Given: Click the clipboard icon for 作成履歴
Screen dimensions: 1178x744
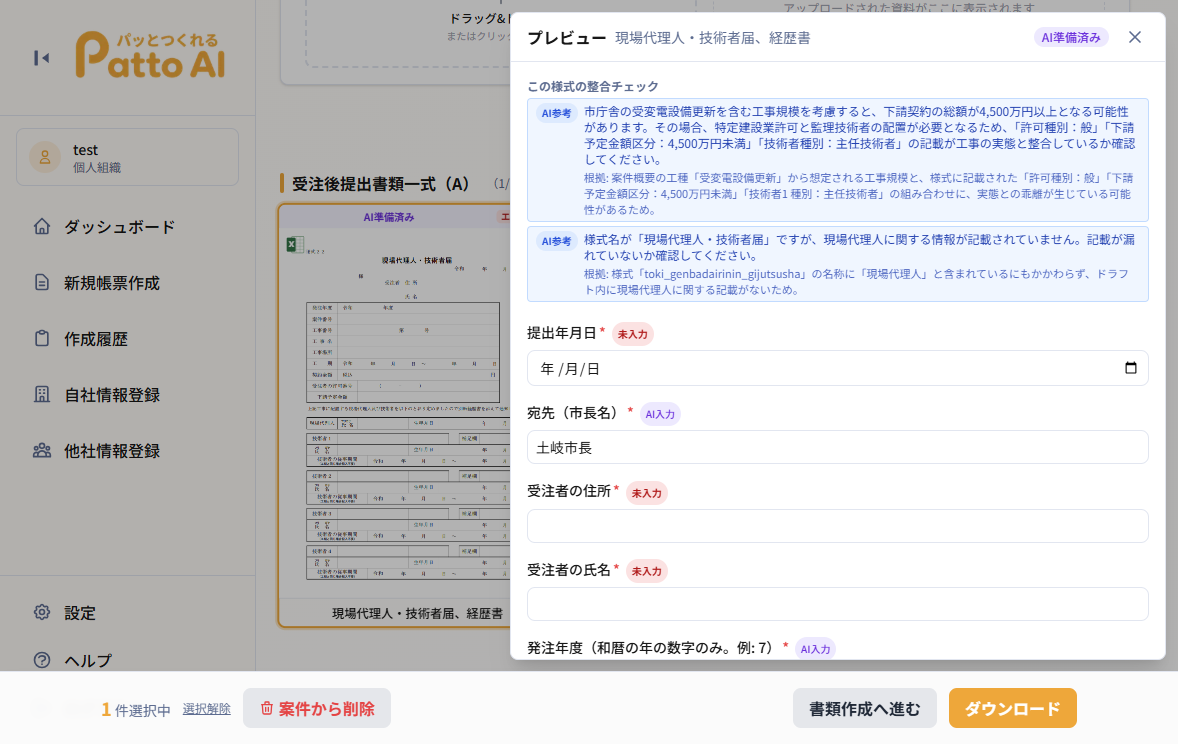Looking at the screenshot, I should point(42,338).
